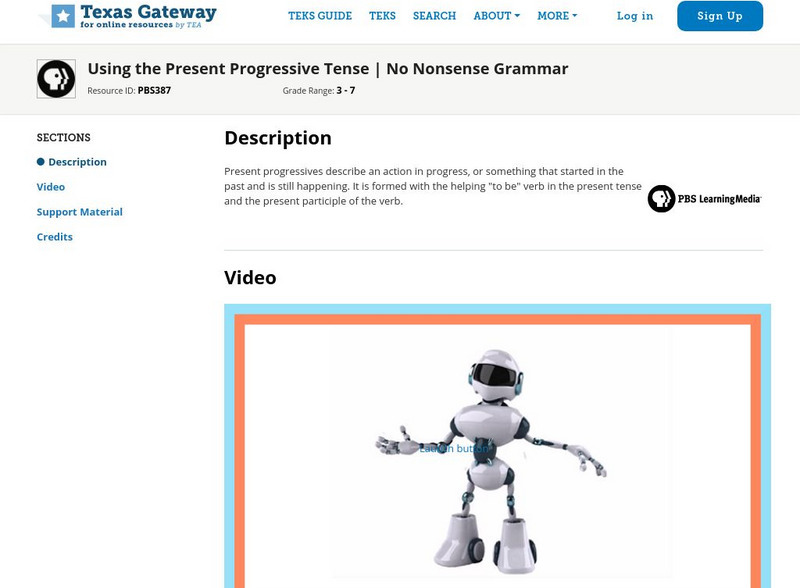Click the PBS head logo beside the resource title
Screen dimensions: 800x588
55,76
